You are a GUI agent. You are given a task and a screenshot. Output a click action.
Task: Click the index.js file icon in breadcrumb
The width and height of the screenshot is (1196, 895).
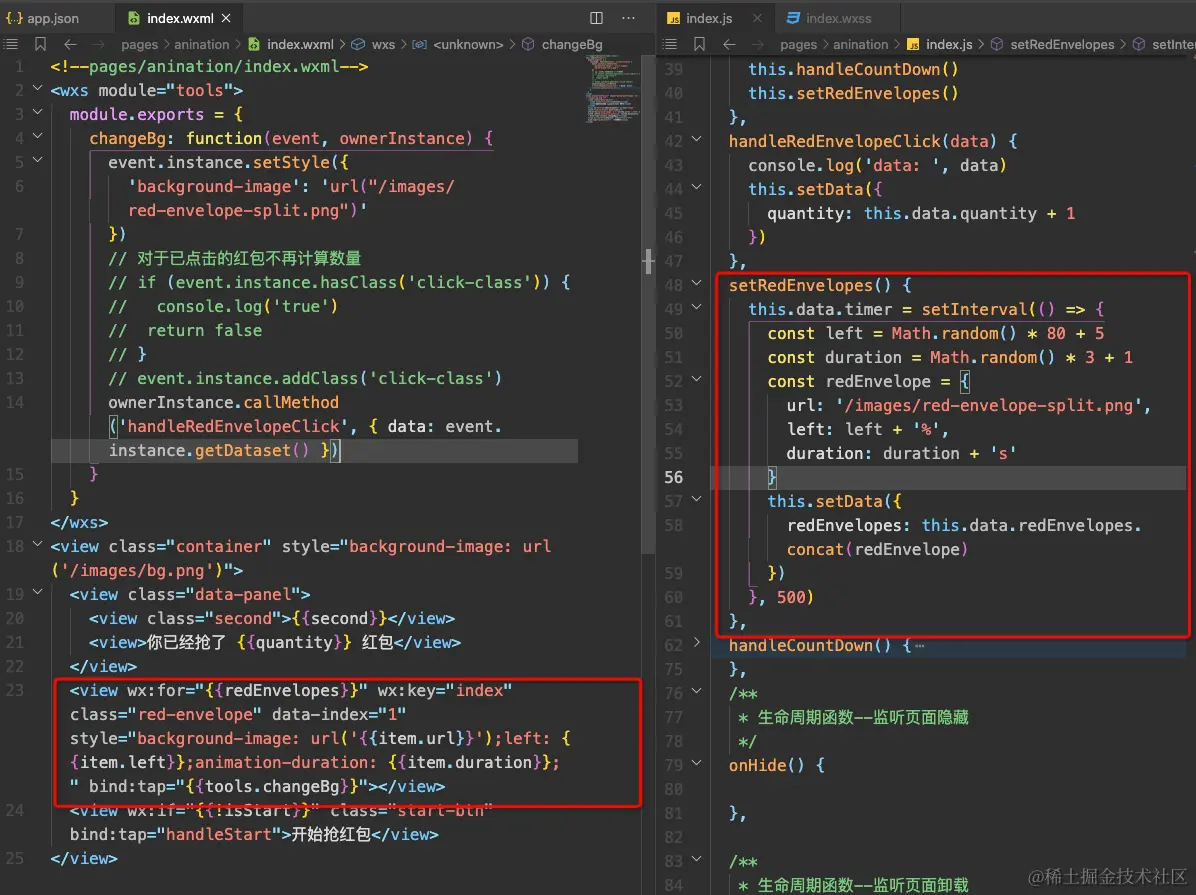[x=913, y=44]
